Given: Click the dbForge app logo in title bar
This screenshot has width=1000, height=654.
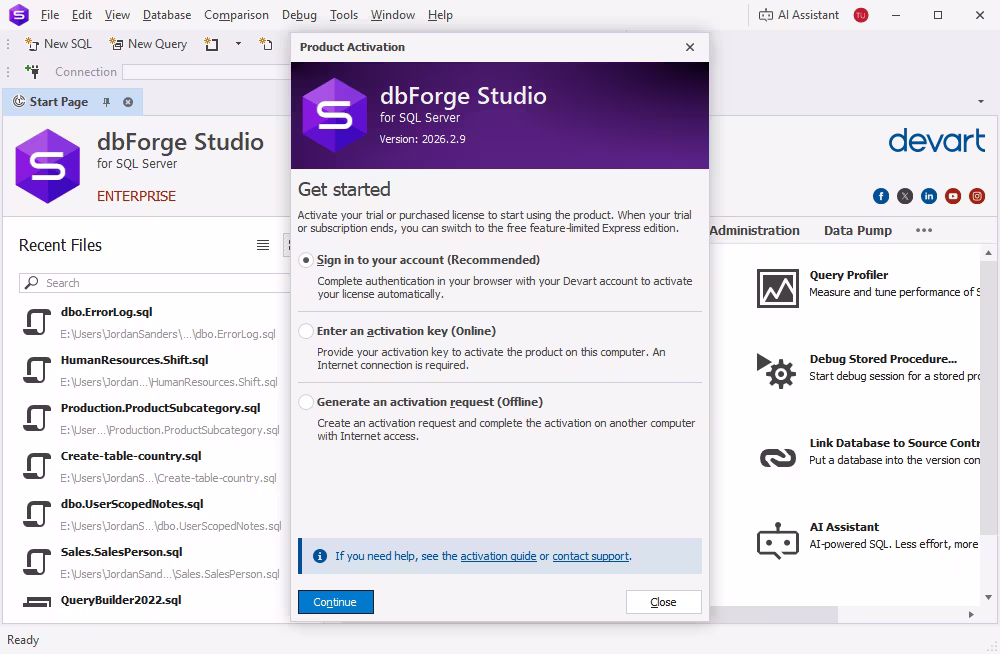Looking at the screenshot, I should coord(19,15).
